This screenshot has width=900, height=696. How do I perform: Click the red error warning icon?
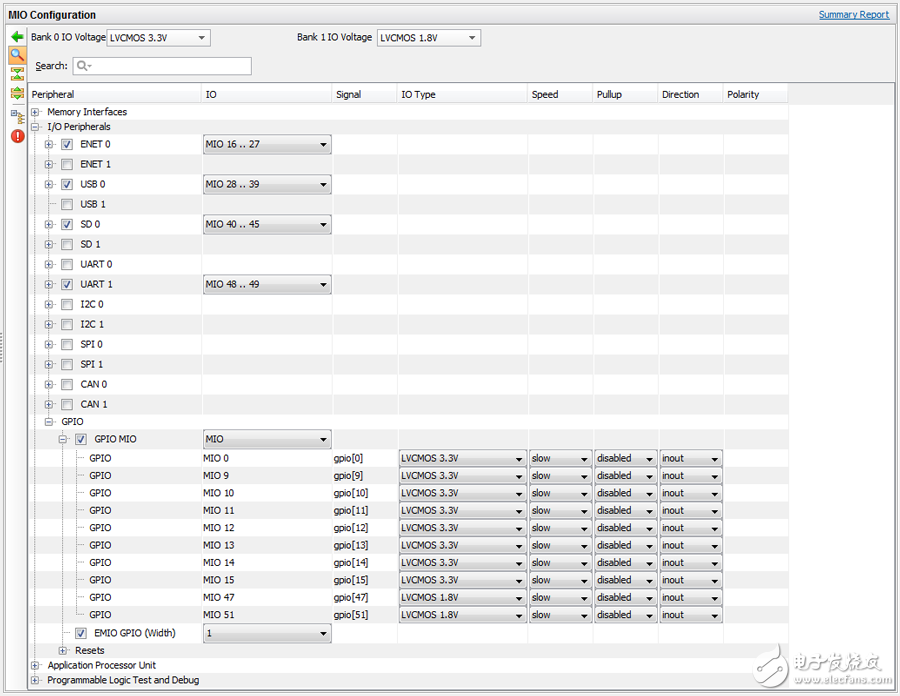tap(17, 136)
